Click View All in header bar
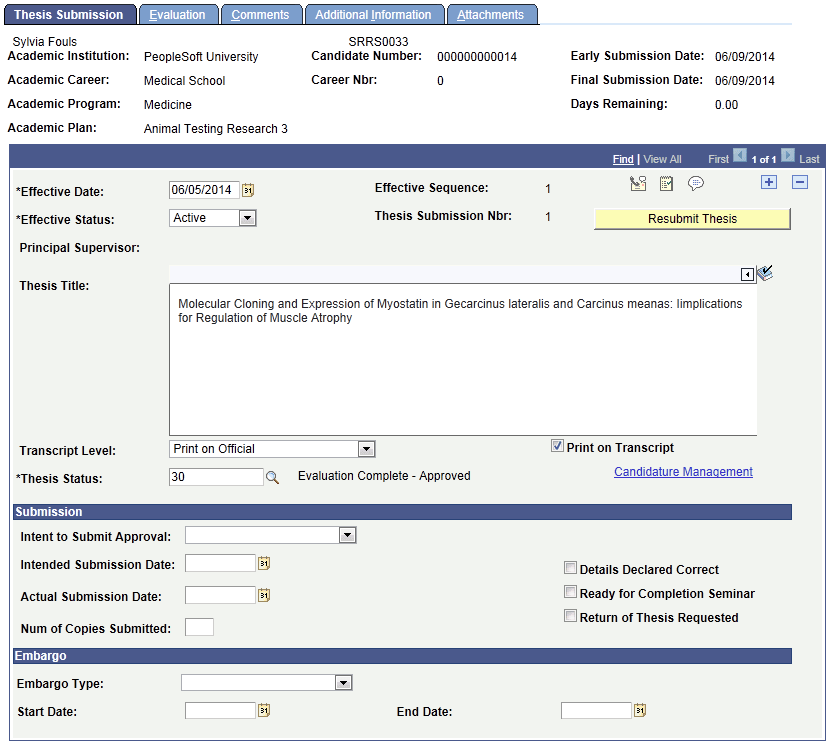Image resolution: width=830 pixels, height=746 pixels. pyautogui.click(x=662, y=159)
